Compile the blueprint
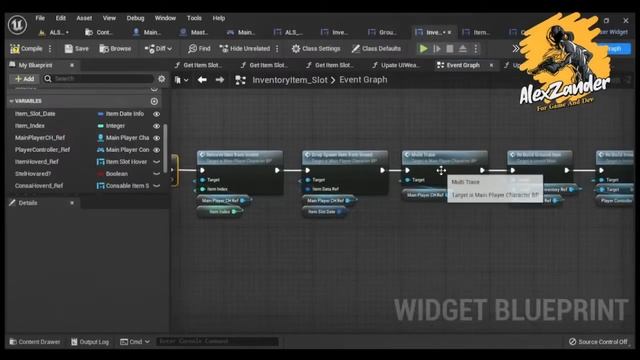The width and height of the screenshot is (640, 360). [x=26, y=49]
